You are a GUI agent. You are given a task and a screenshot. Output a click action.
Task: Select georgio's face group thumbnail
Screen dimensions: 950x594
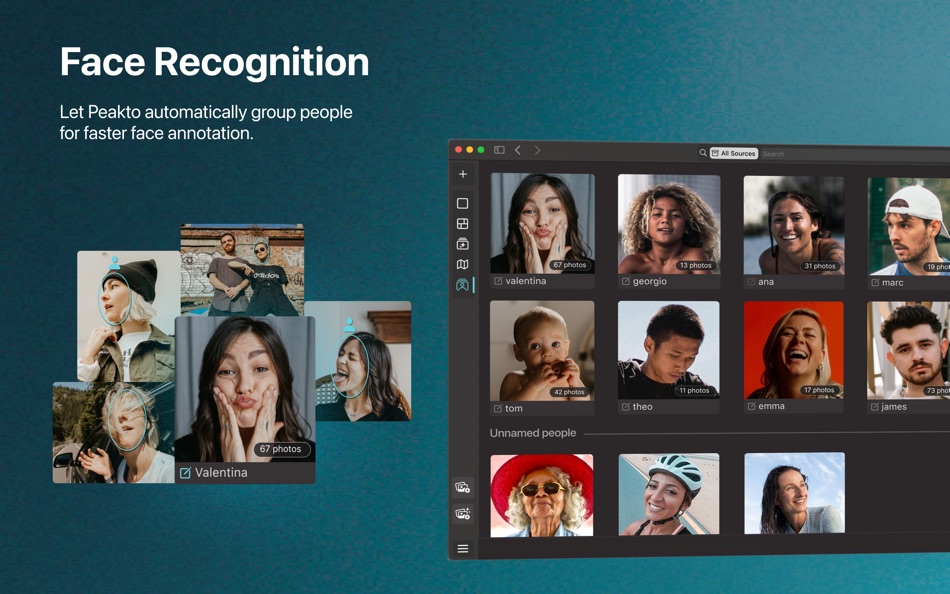click(667, 222)
